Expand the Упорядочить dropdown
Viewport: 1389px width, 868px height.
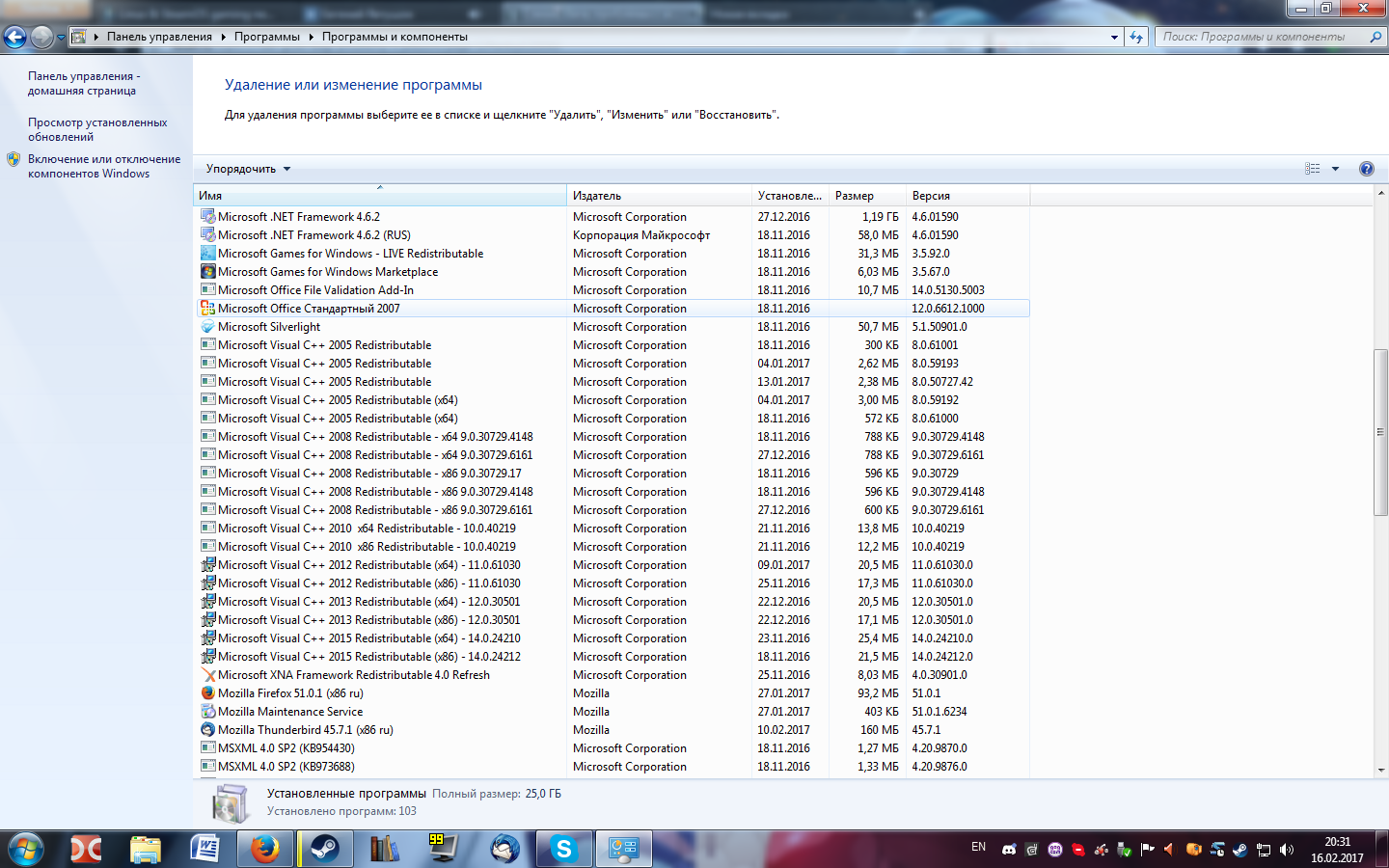click(248, 169)
